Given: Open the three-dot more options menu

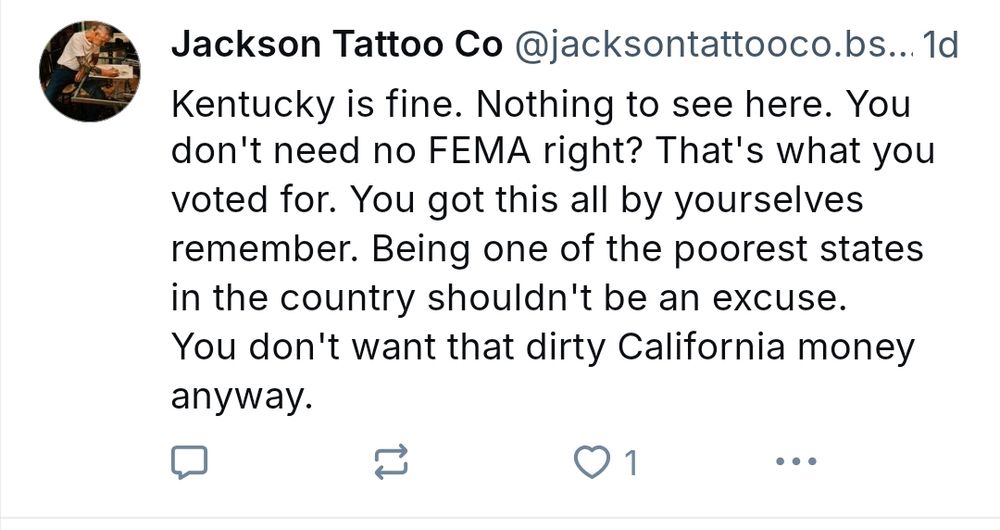Looking at the screenshot, I should (x=796, y=461).
